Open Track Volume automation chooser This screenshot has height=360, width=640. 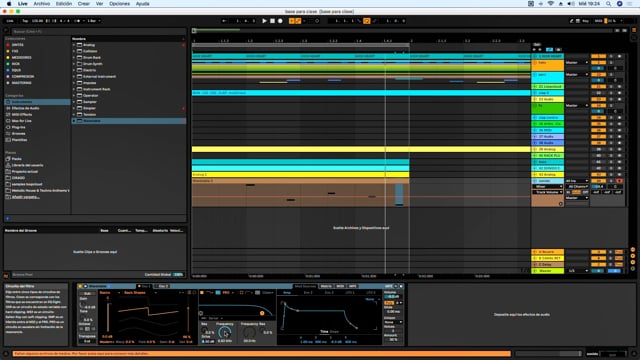[x=547, y=192]
